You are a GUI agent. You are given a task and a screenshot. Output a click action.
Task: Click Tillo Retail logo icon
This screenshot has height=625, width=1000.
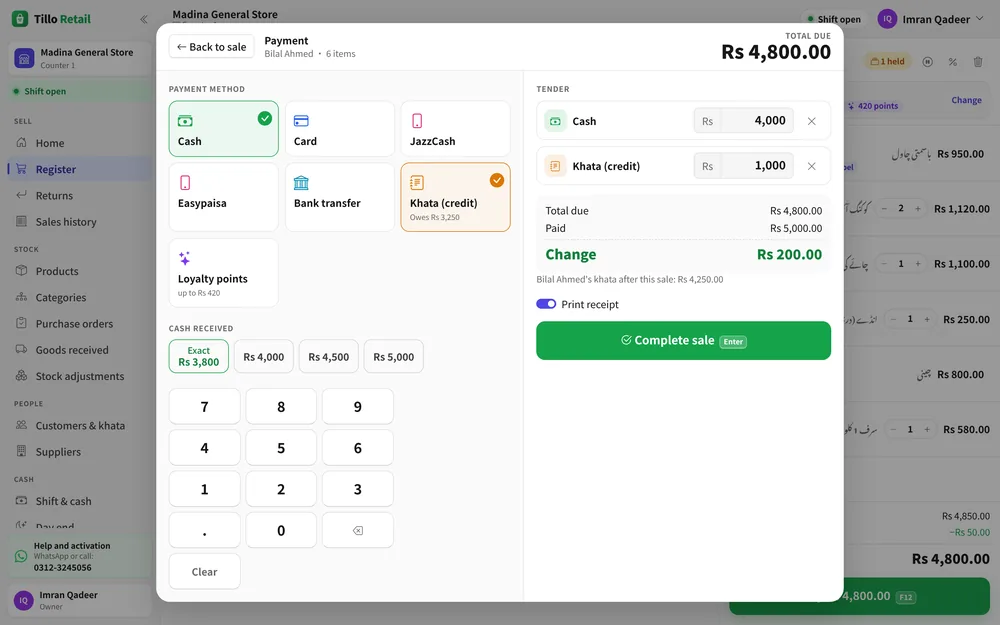click(20, 19)
